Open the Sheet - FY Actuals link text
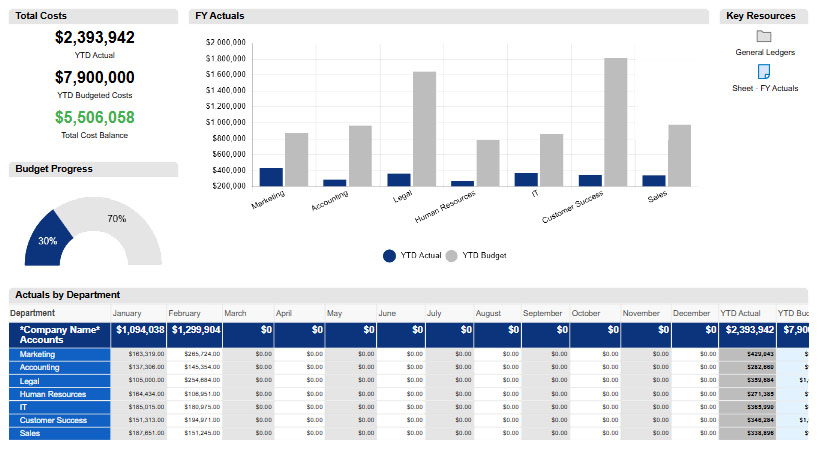Viewport: 819px width, 453px height. [764, 88]
